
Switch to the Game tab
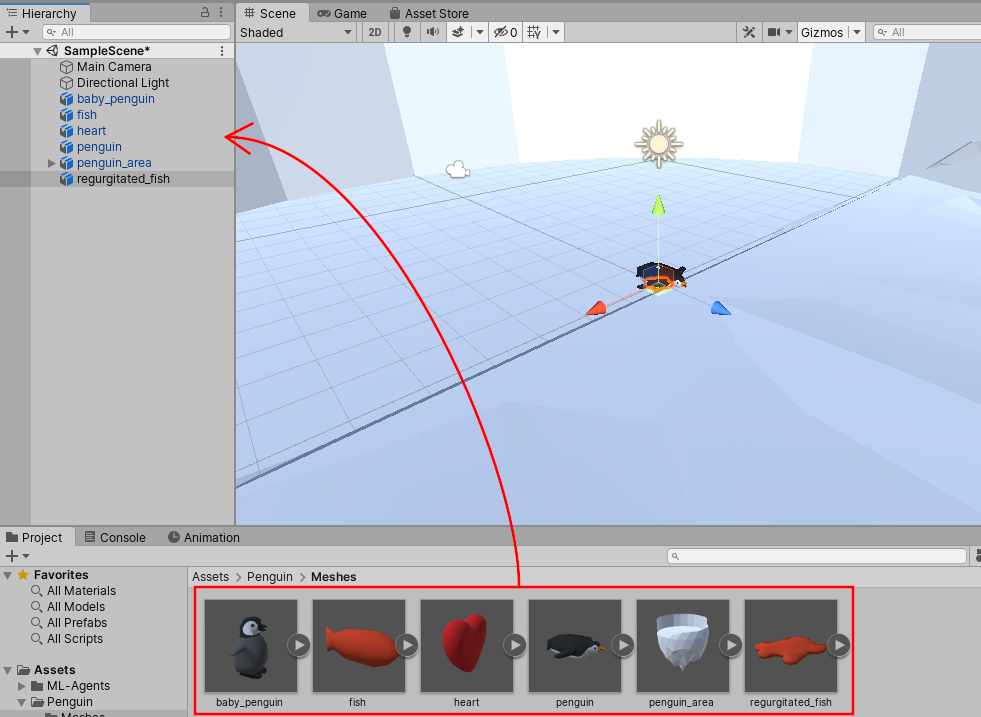tap(343, 13)
